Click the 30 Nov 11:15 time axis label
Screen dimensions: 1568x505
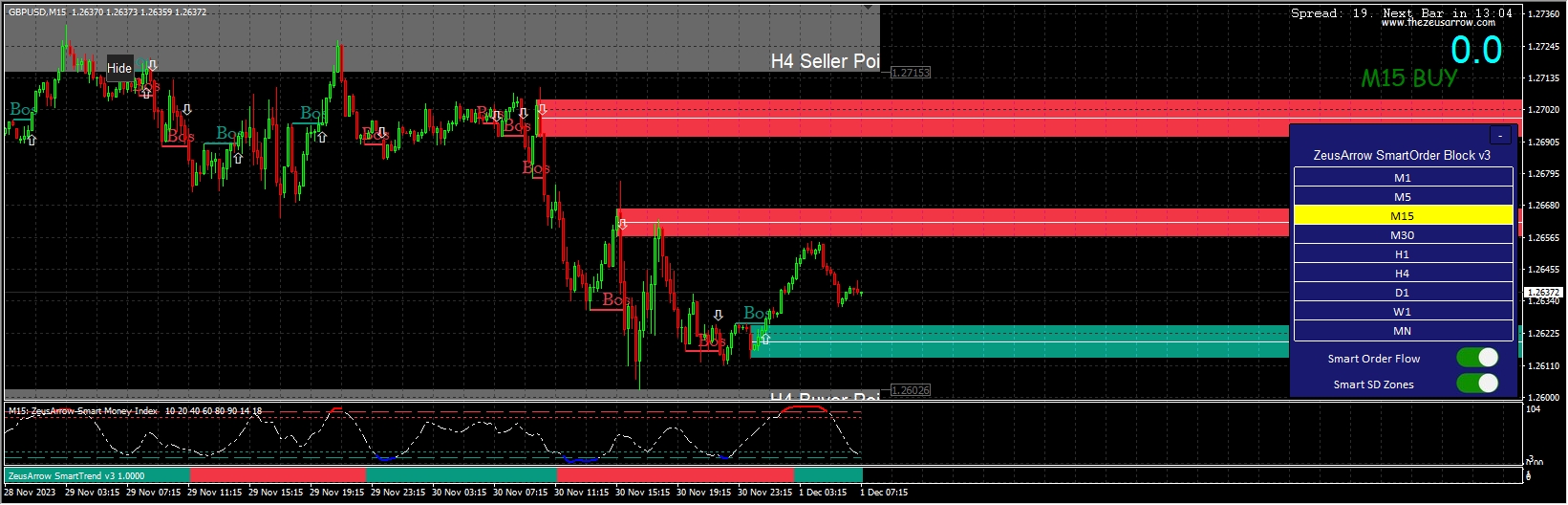point(581,493)
